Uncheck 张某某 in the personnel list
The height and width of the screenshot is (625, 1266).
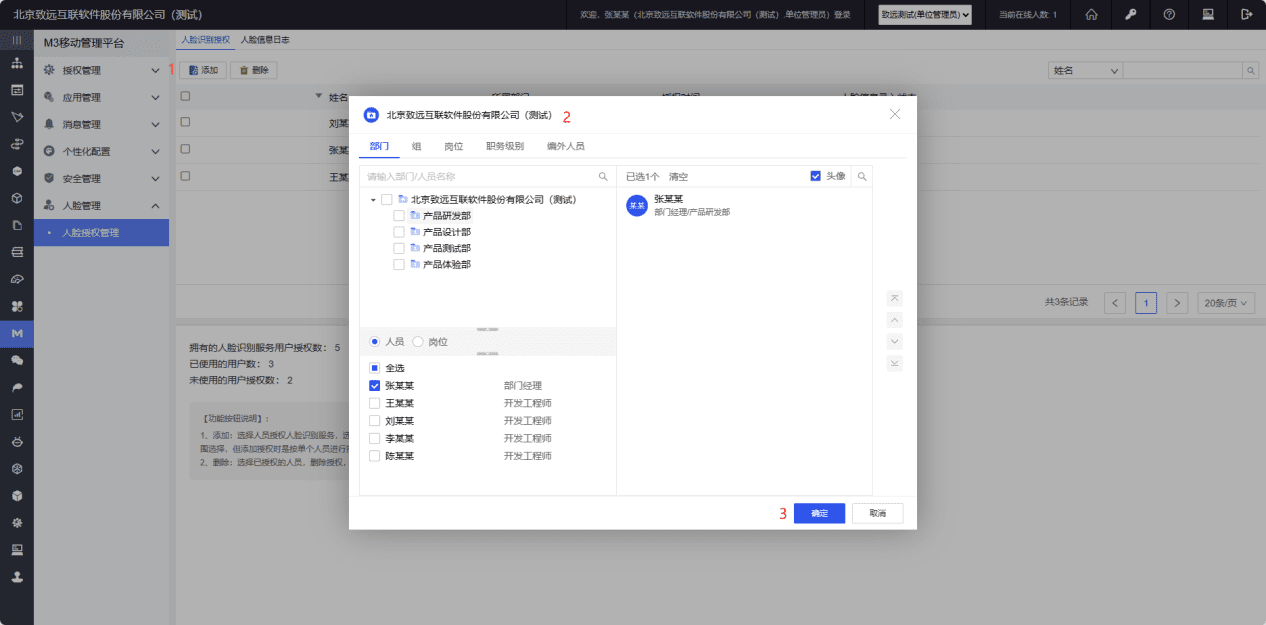pyautogui.click(x=374, y=386)
